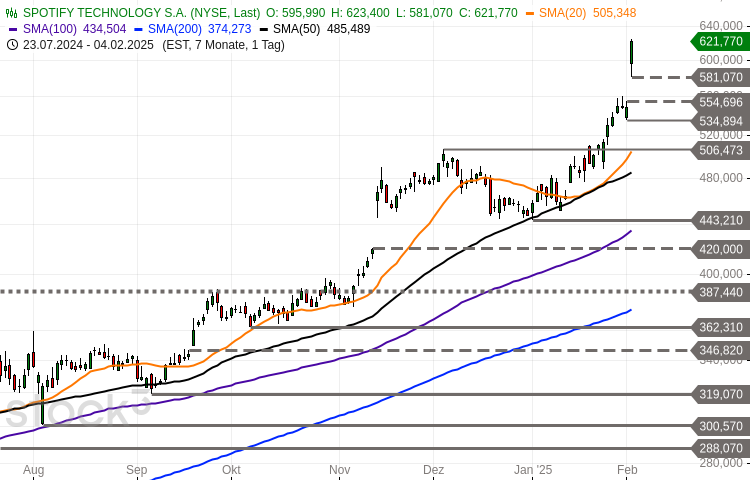Click the 288,070 bottom level label
Screen dimensions: 750x480
(x=720, y=449)
